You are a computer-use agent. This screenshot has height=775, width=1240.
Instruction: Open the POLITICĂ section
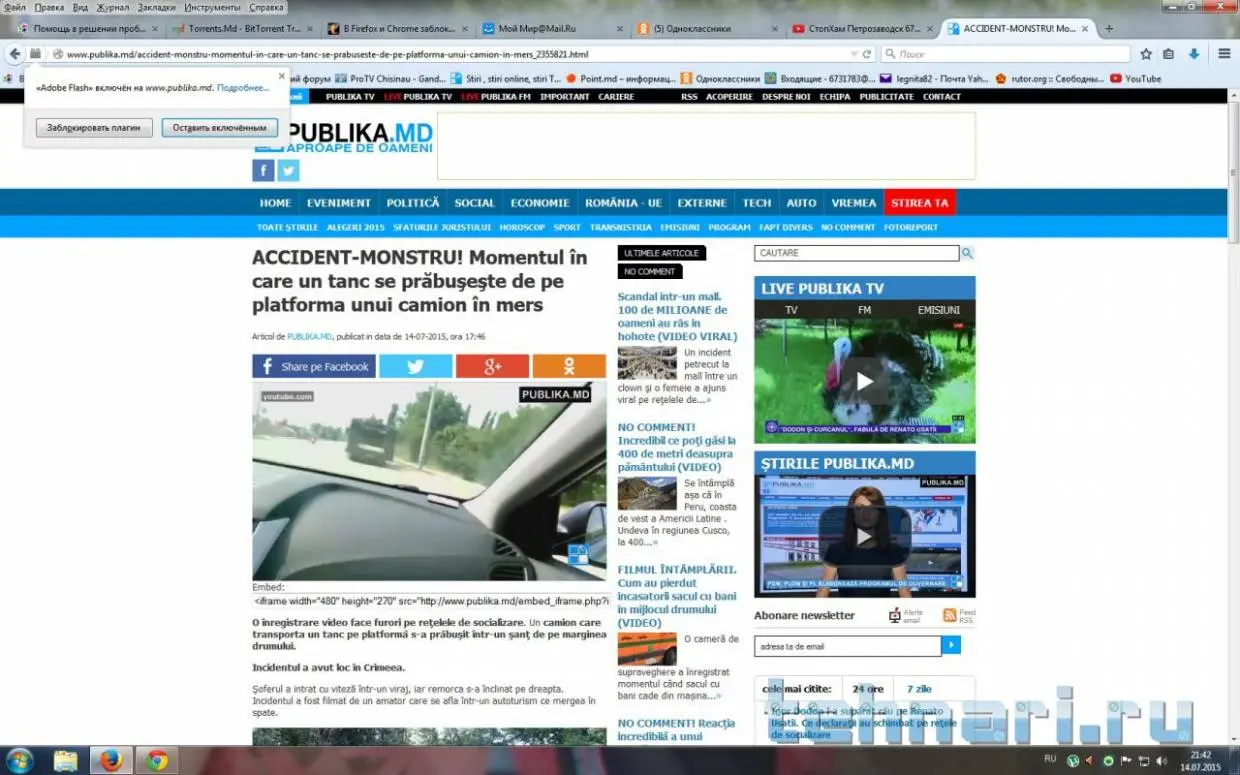coord(413,202)
